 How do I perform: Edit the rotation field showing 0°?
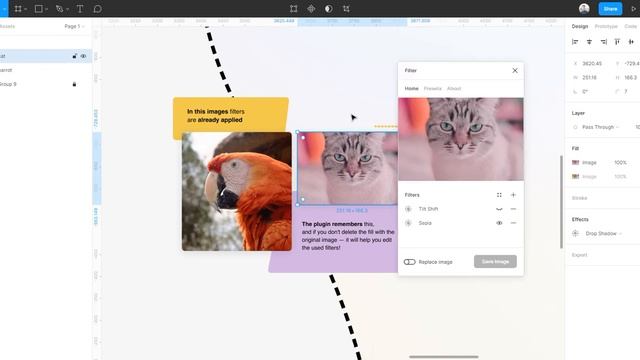pyautogui.click(x=585, y=91)
